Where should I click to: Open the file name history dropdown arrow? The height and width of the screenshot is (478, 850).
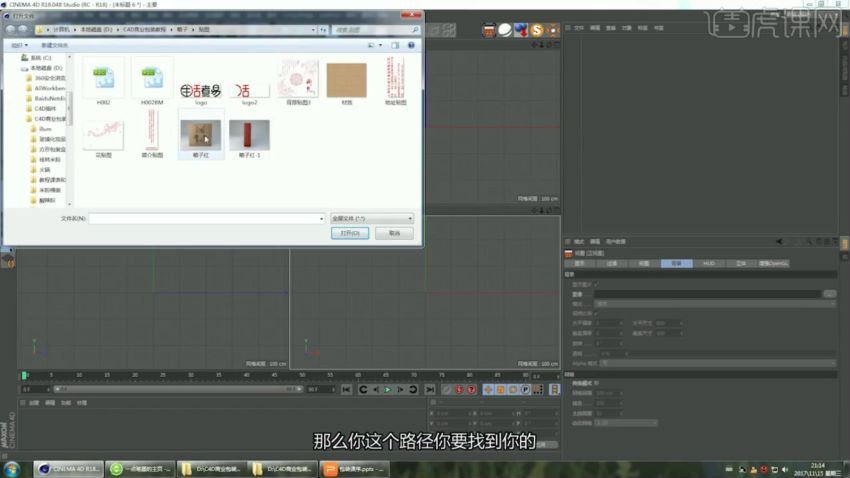(x=321, y=218)
